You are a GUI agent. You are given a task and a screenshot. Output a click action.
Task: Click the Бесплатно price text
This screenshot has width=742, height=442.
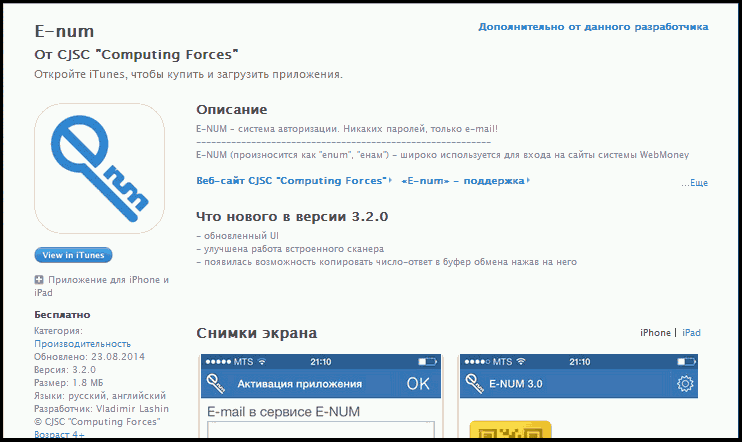(x=62, y=315)
